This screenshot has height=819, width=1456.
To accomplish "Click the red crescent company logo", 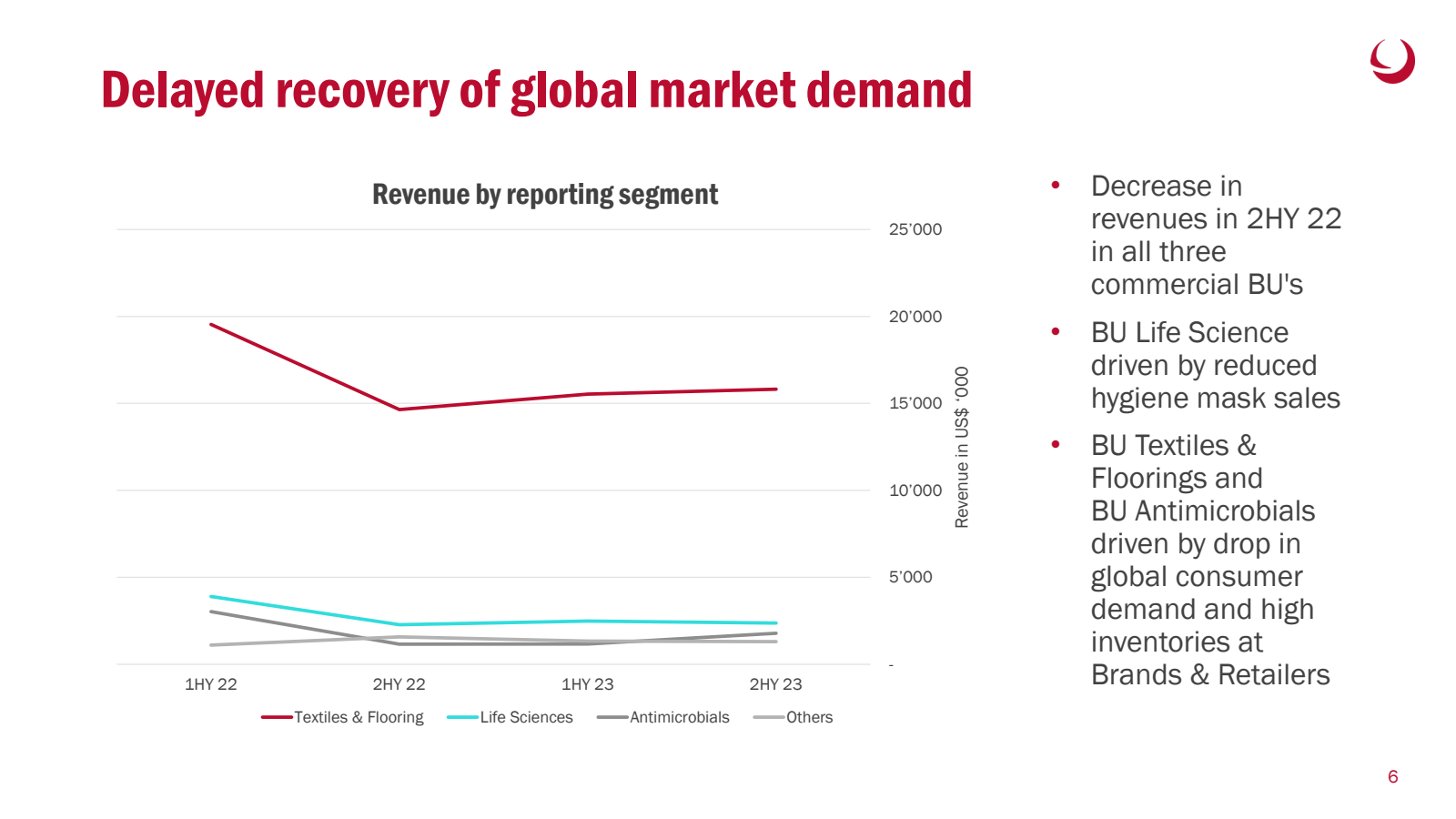I will pos(1392,61).
